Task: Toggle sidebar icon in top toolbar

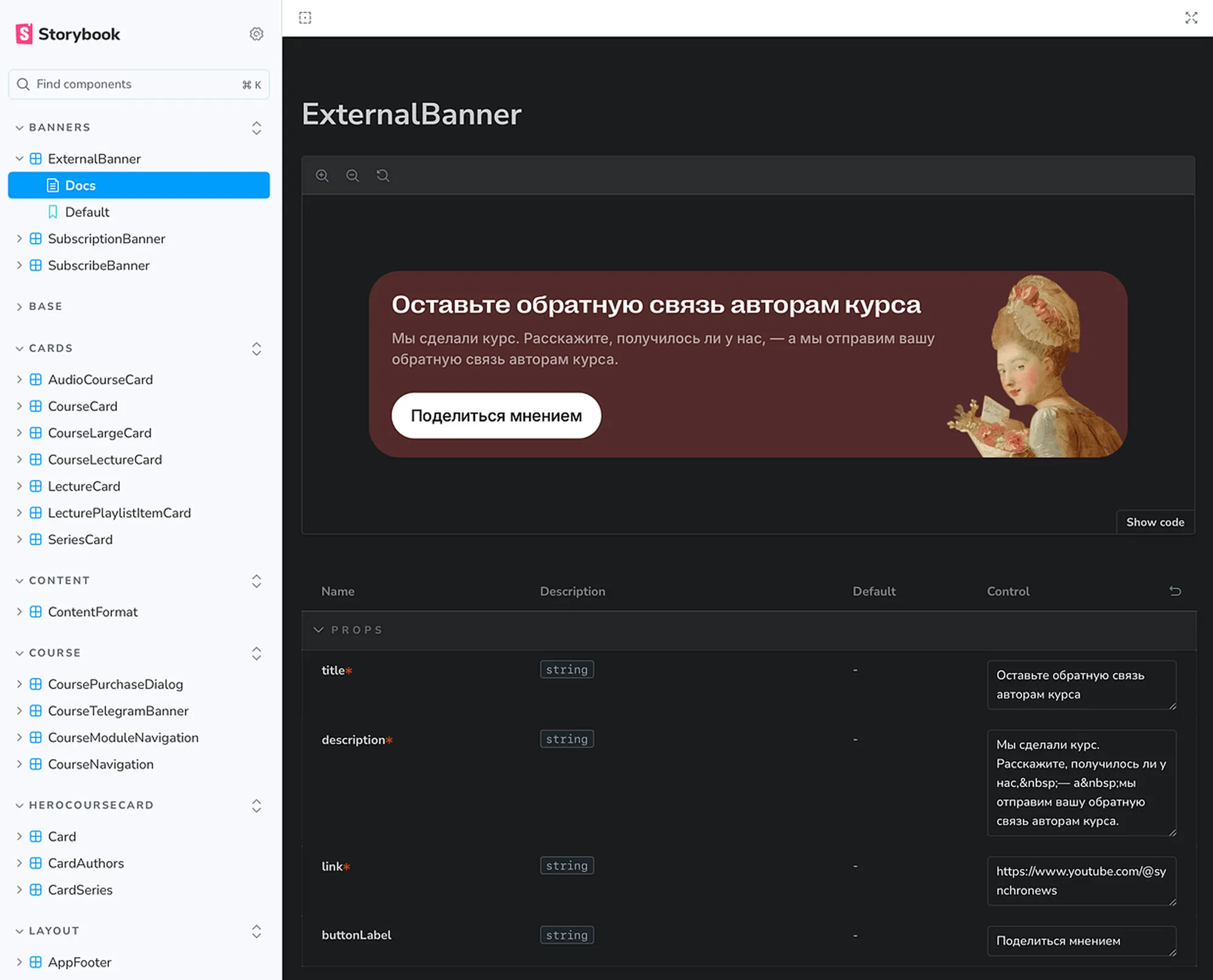Action: (305, 18)
